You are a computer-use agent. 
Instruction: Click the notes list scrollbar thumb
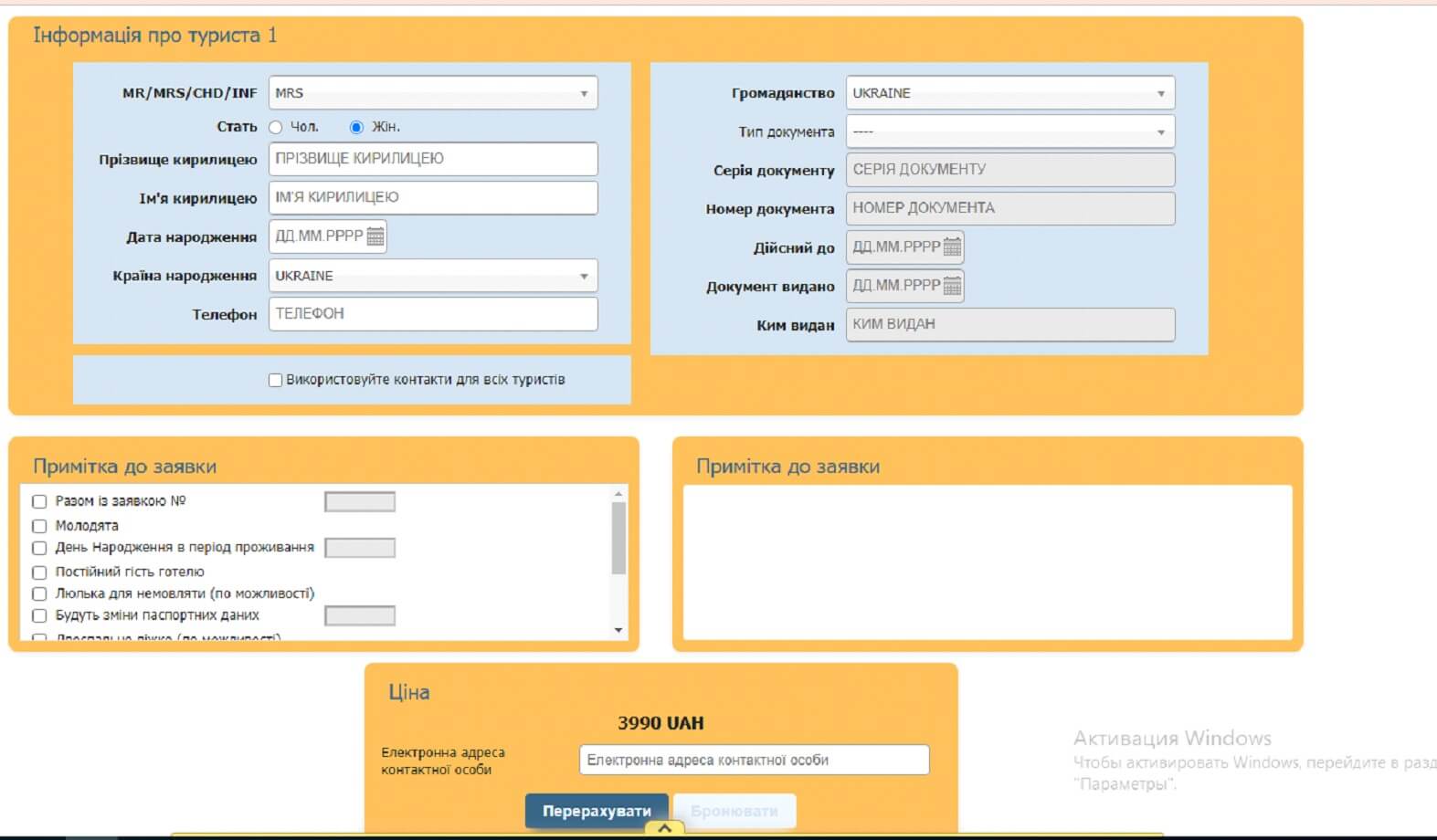(618, 537)
